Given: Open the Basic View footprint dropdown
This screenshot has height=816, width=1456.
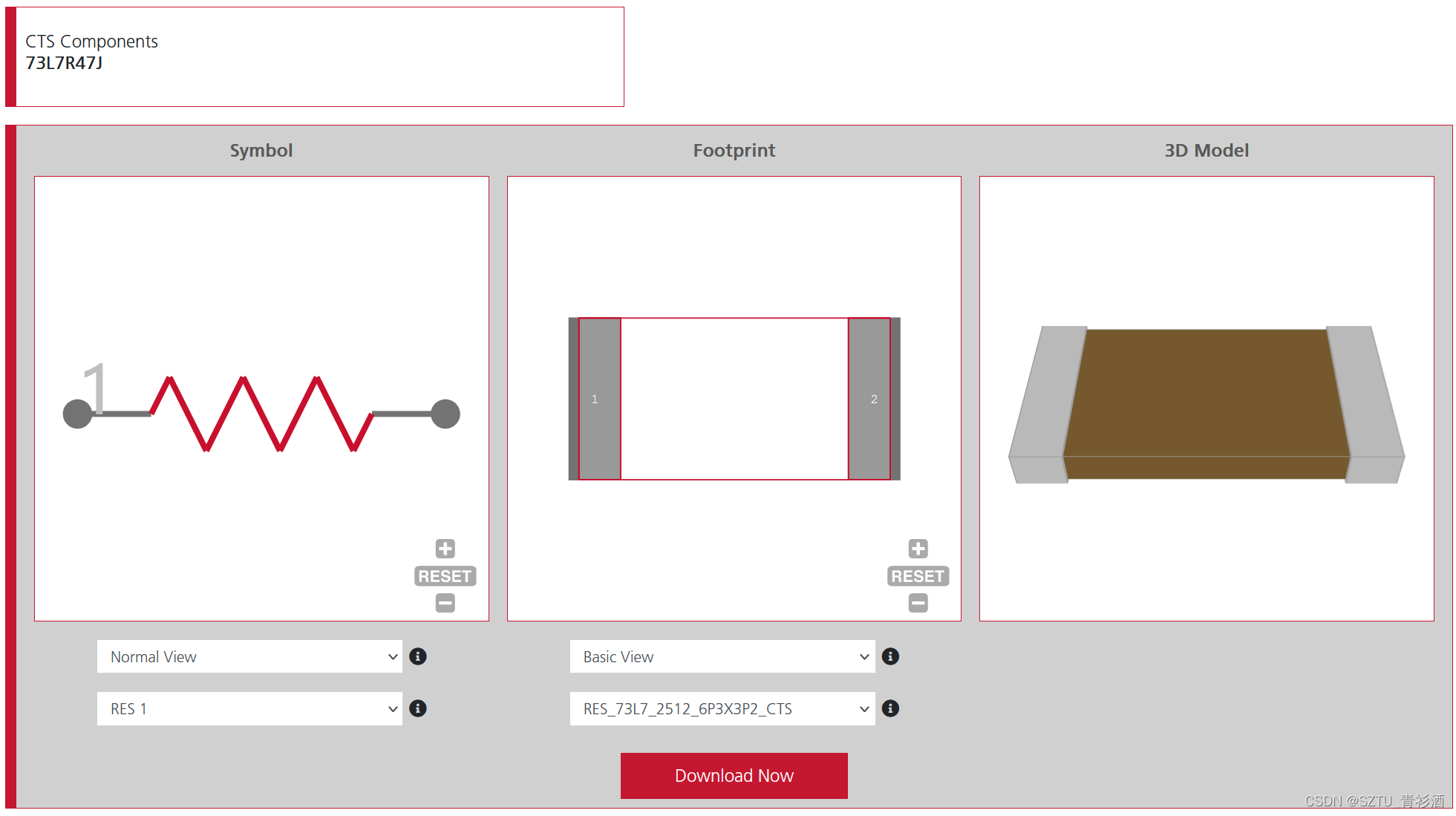Looking at the screenshot, I should click(722, 656).
